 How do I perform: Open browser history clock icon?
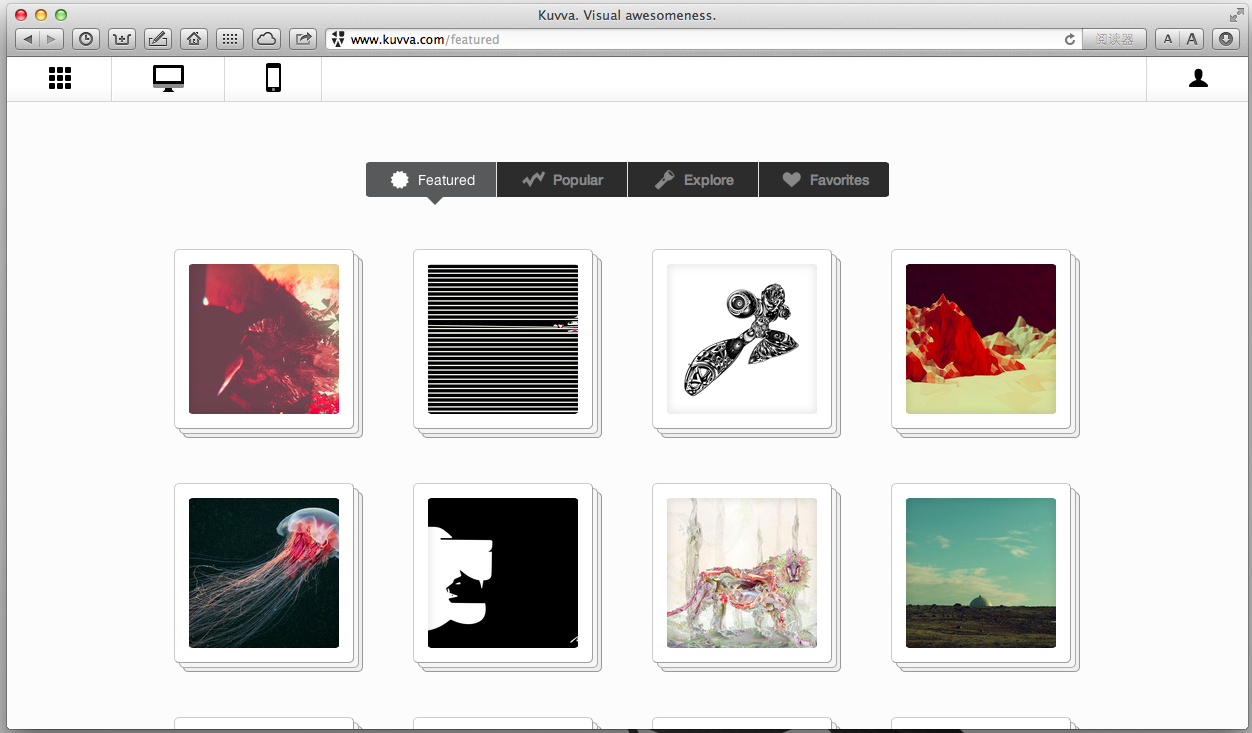point(86,39)
